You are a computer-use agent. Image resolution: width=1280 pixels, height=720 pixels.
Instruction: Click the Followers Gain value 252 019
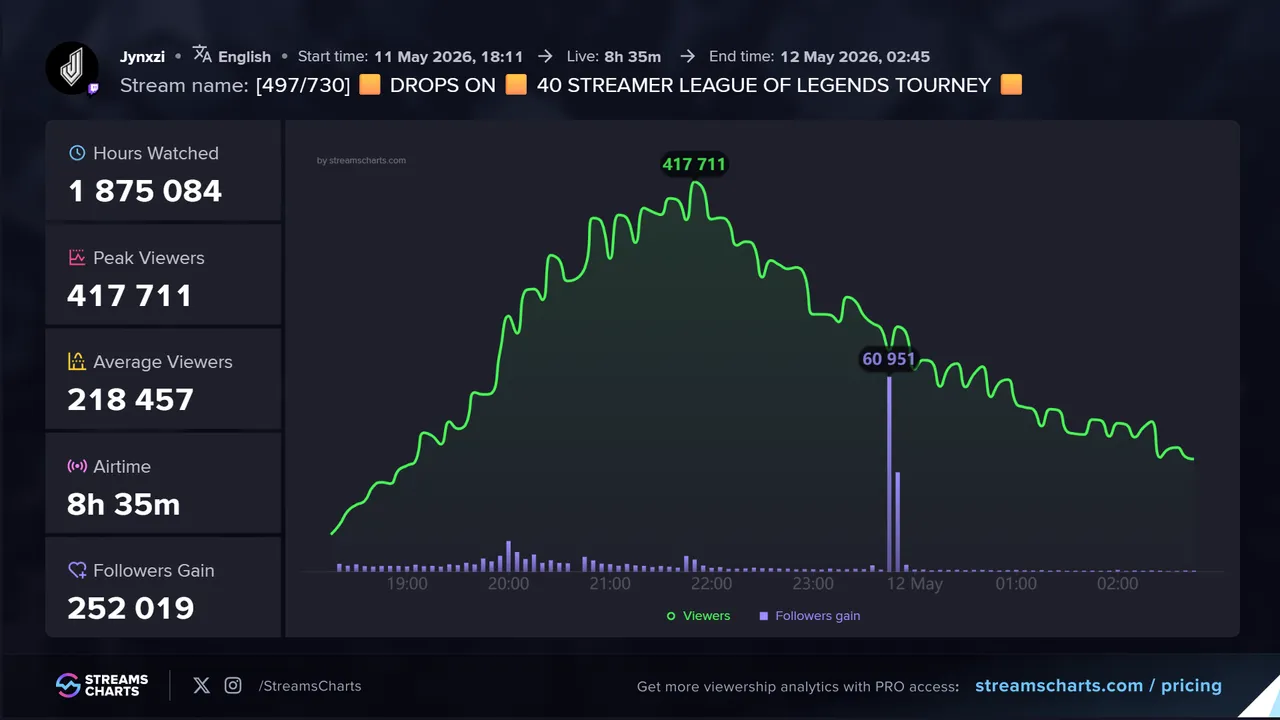click(131, 608)
